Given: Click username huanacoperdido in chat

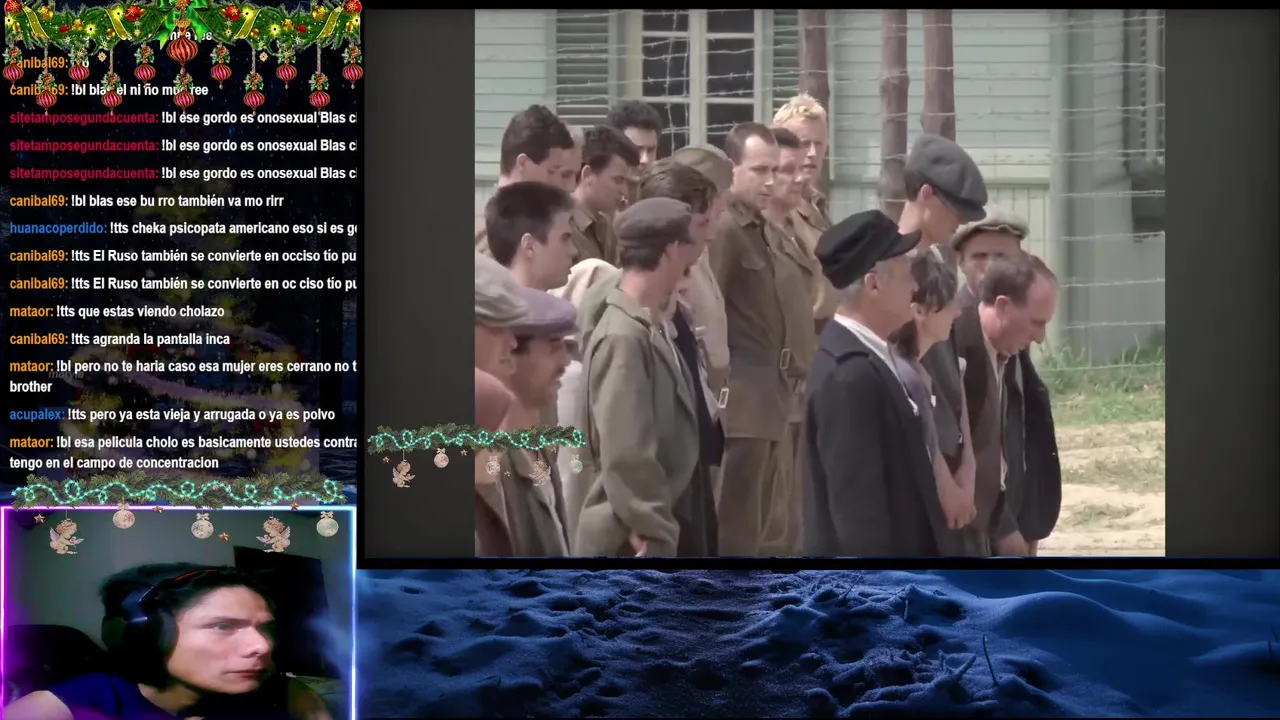Looking at the screenshot, I should [x=57, y=228].
